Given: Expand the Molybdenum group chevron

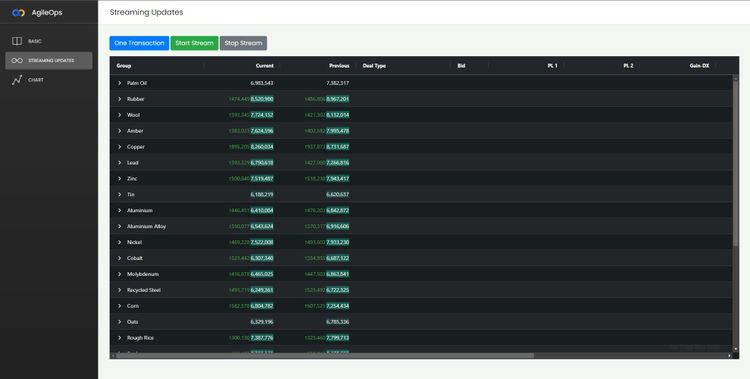Looking at the screenshot, I should tap(120, 274).
